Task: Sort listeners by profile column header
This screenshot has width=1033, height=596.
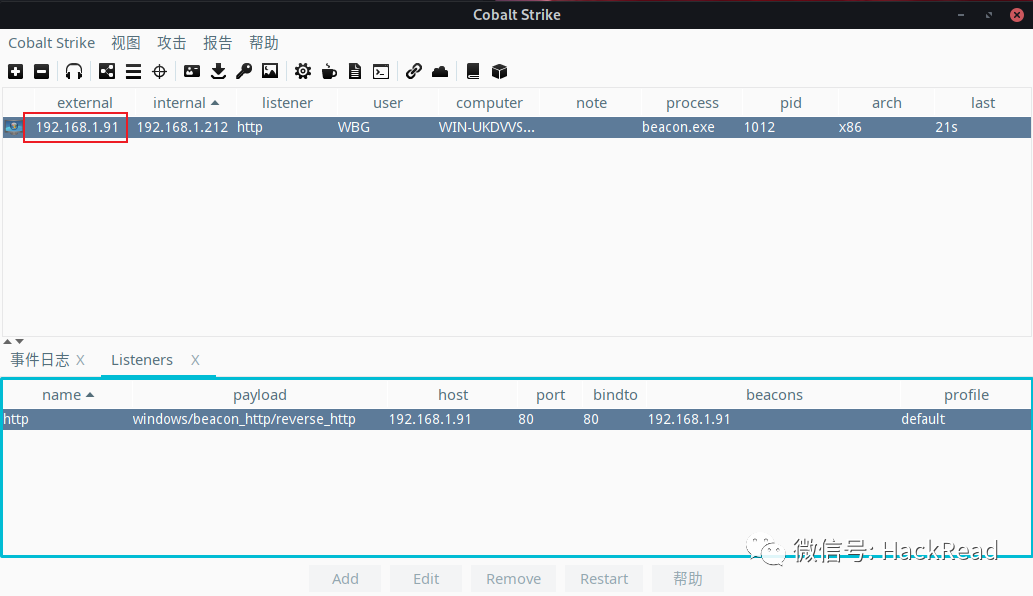Action: click(966, 394)
